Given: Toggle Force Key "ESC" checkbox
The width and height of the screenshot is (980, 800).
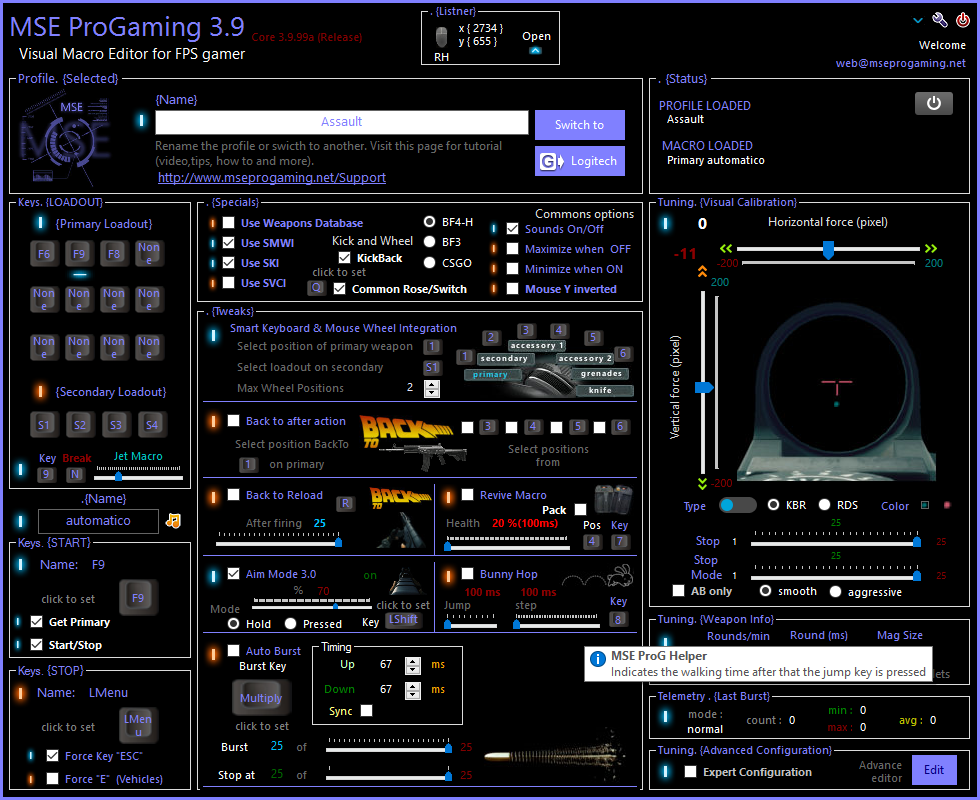Looking at the screenshot, I should pyautogui.click(x=52, y=756).
